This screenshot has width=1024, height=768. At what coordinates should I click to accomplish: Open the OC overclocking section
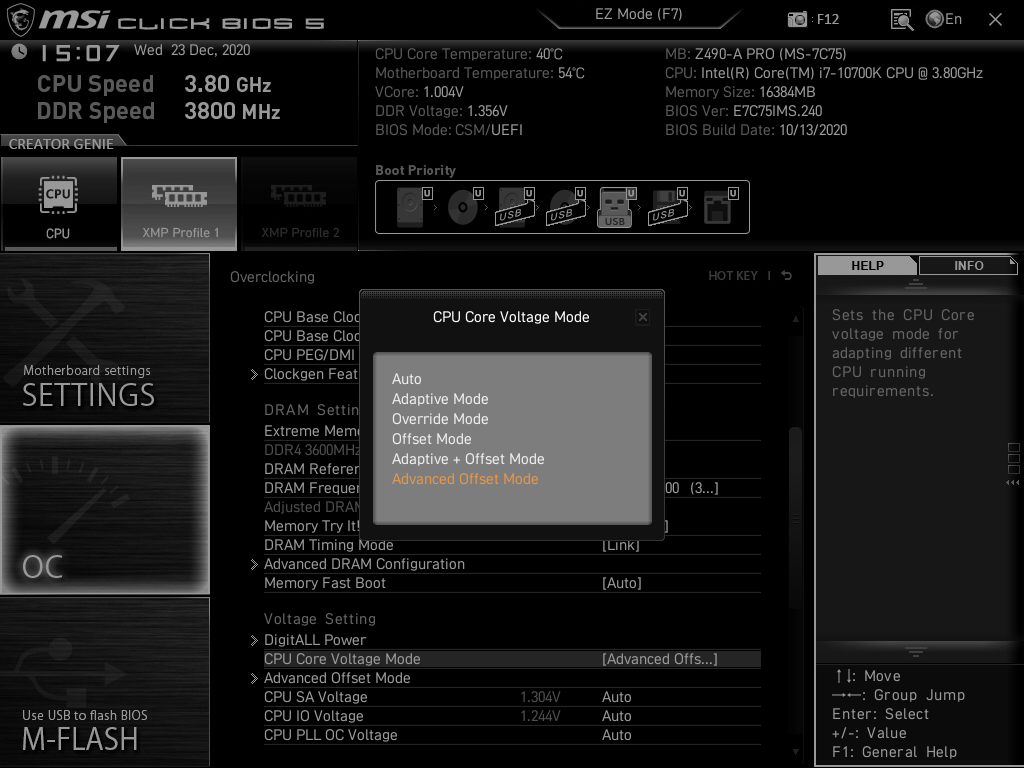(104, 510)
